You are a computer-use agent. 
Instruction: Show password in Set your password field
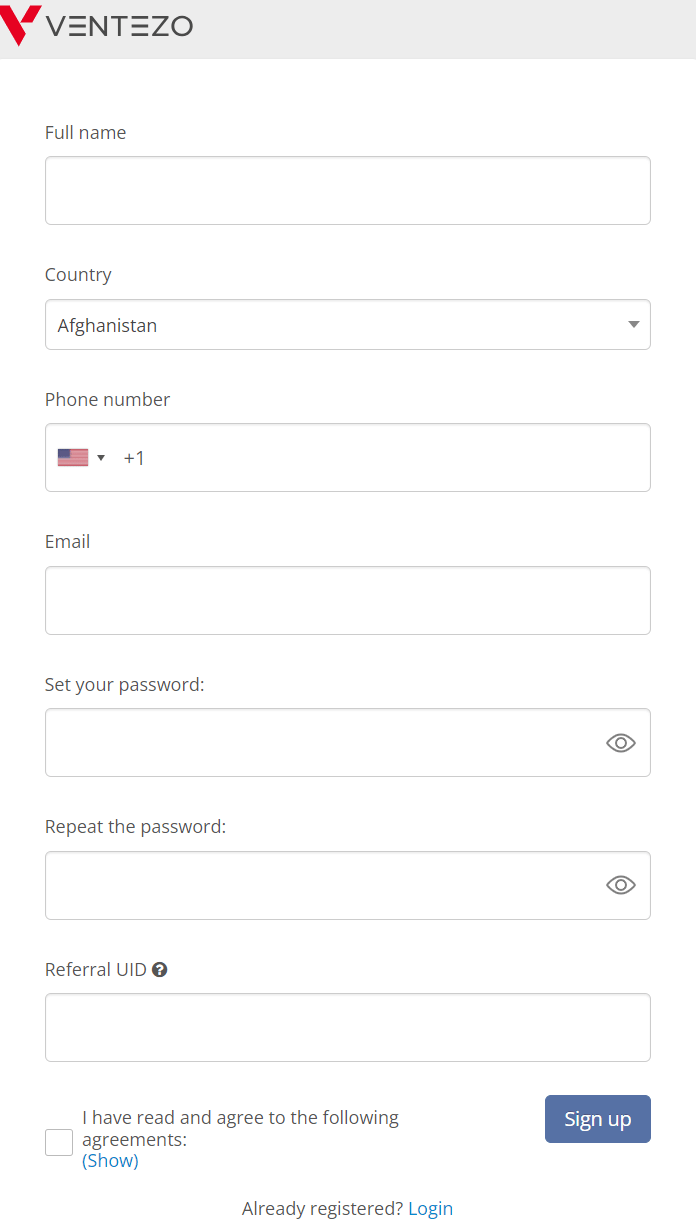pyautogui.click(x=621, y=743)
